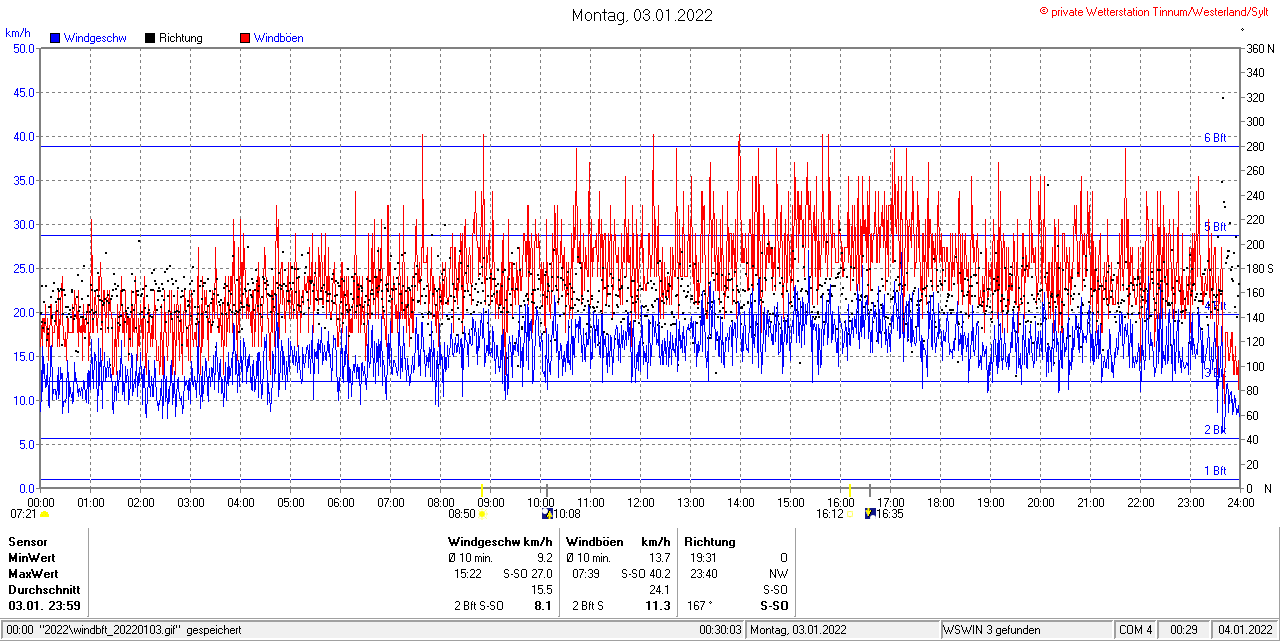
Task: Click the Sensor row header
Action: point(28,542)
